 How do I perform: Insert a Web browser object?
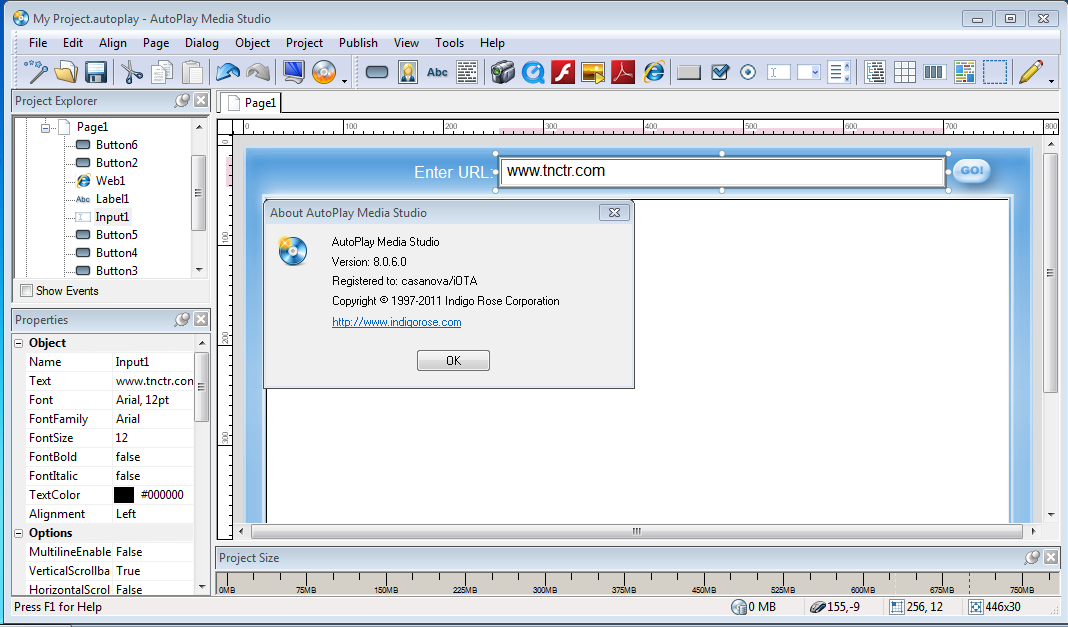click(653, 71)
